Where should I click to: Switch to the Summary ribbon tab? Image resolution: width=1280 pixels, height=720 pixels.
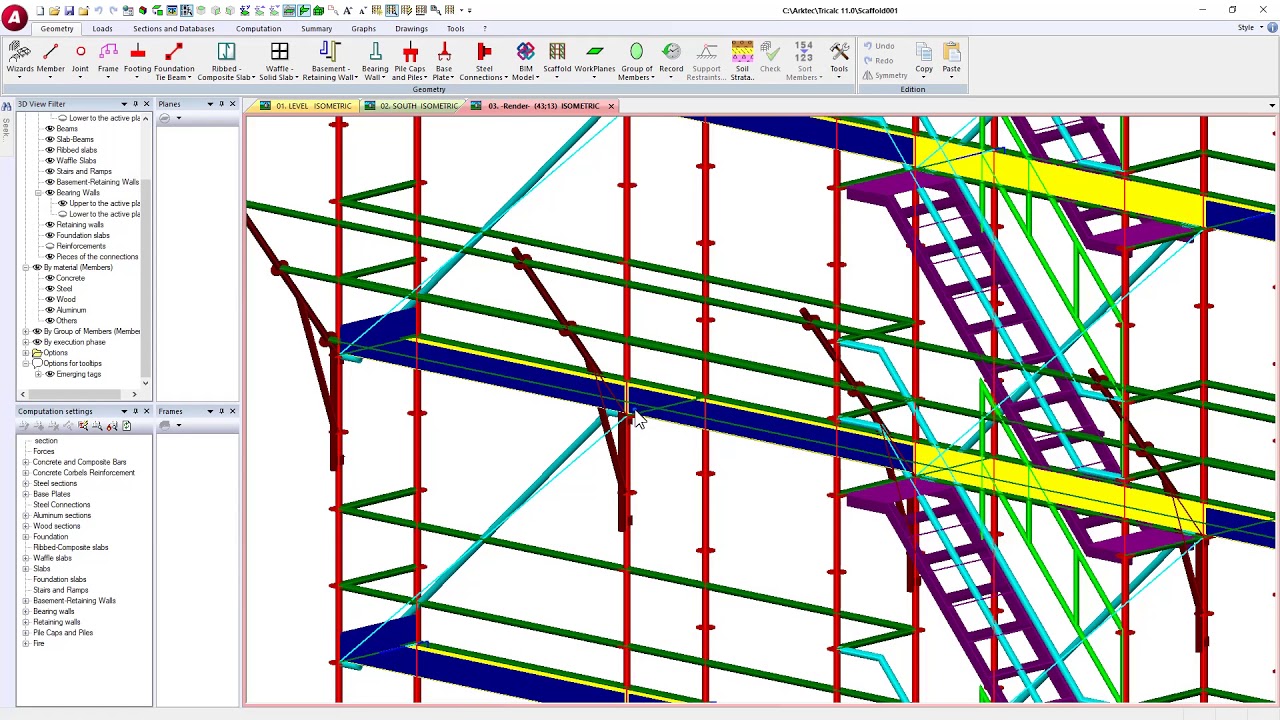(316, 28)
